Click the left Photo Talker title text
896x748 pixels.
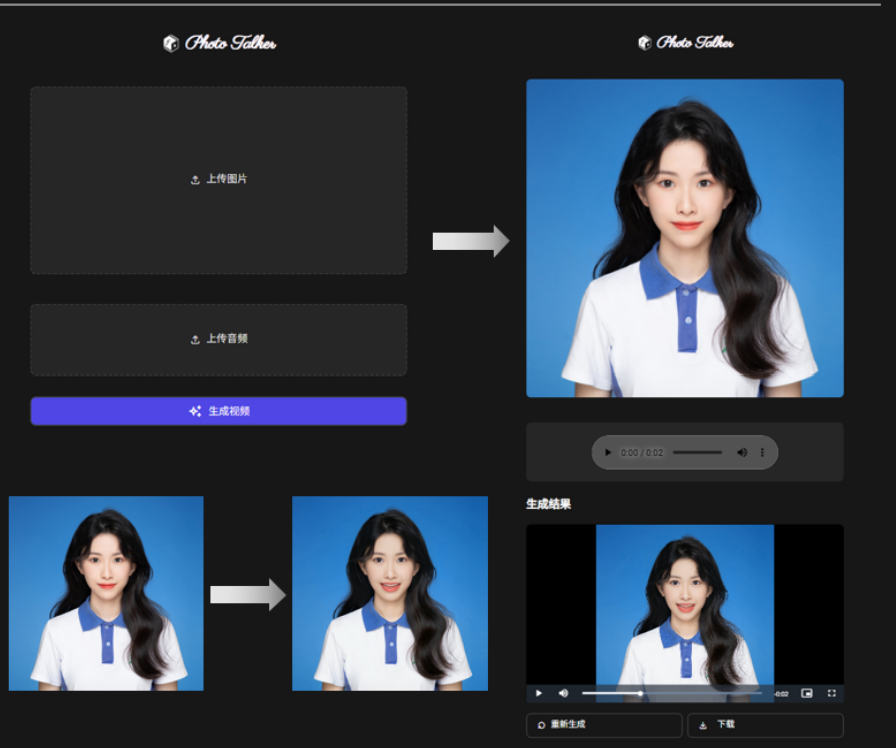[230, 43]
